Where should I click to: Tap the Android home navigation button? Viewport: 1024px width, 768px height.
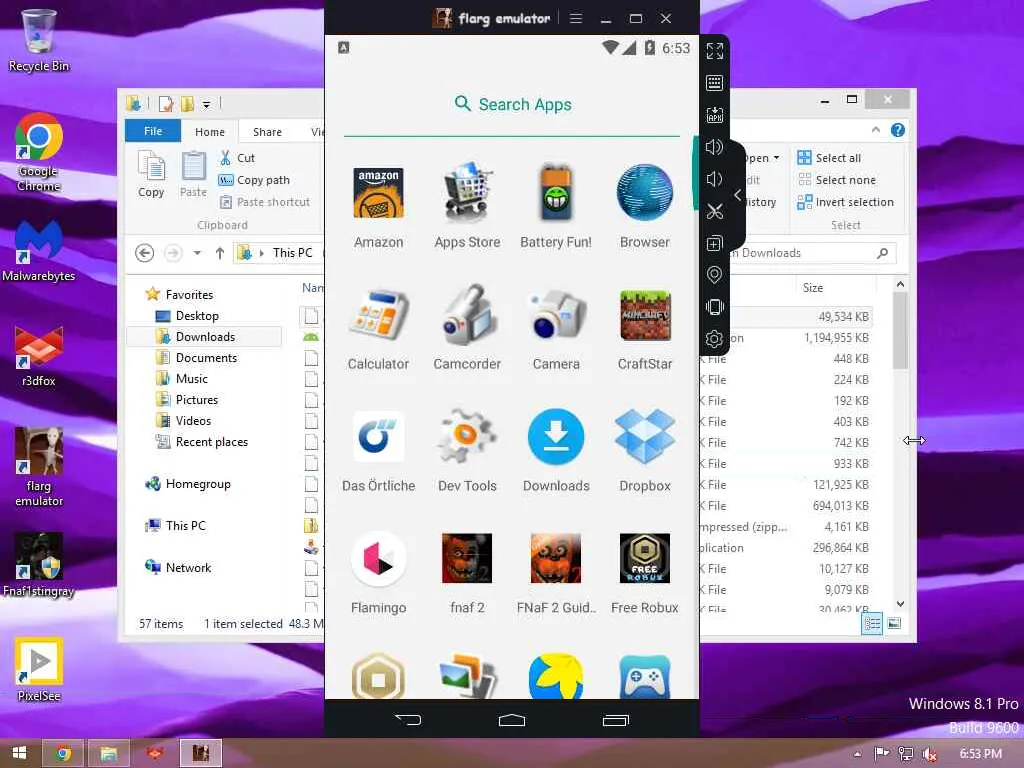[511, 720]
